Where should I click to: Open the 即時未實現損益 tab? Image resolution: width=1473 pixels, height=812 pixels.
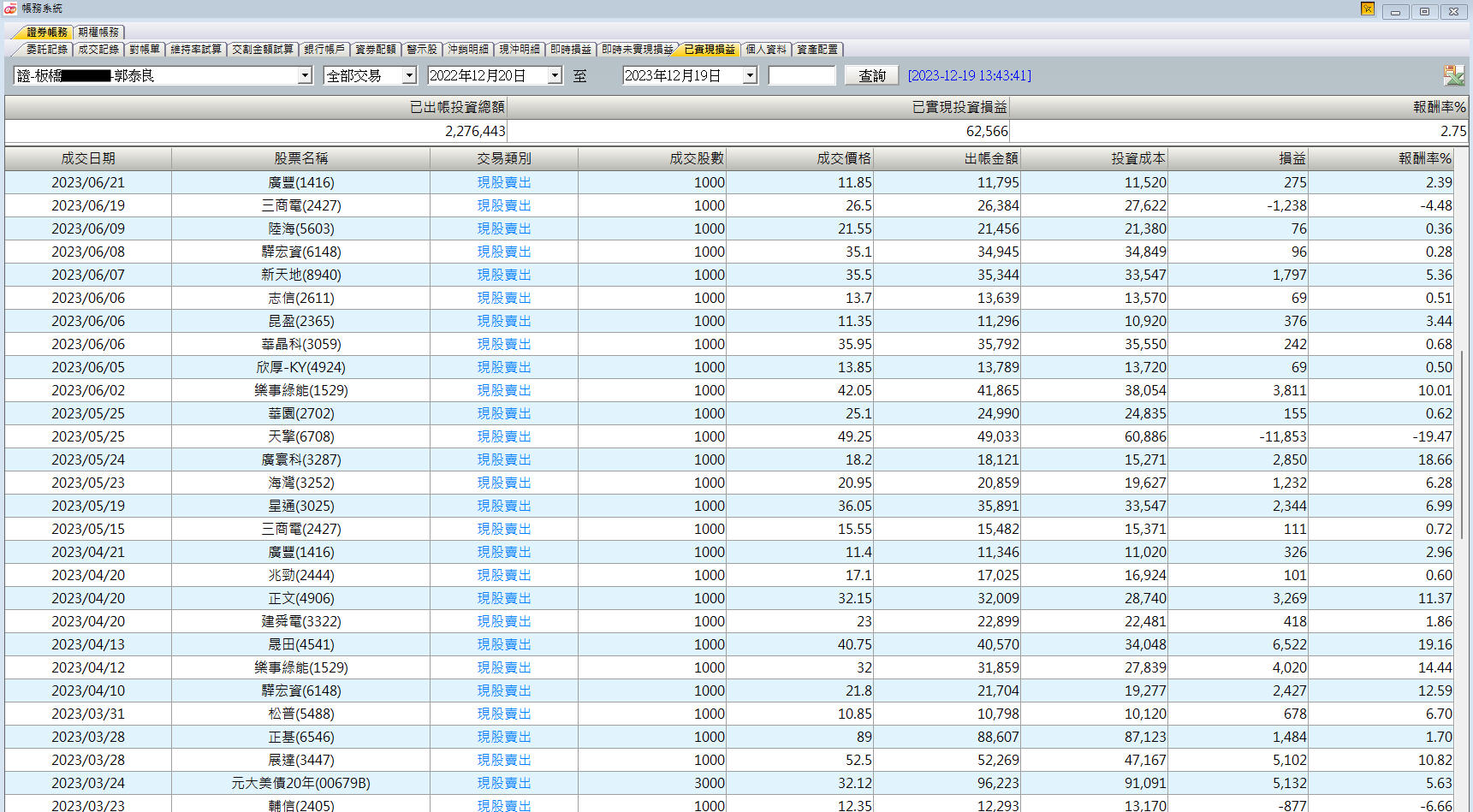(x=637, y=49)
